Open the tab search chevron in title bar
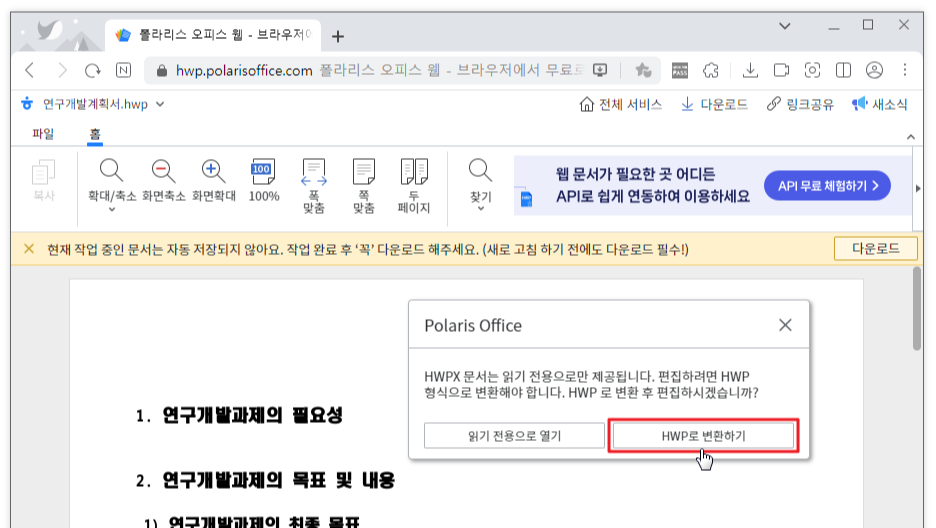936x528 pixels. 784,26
